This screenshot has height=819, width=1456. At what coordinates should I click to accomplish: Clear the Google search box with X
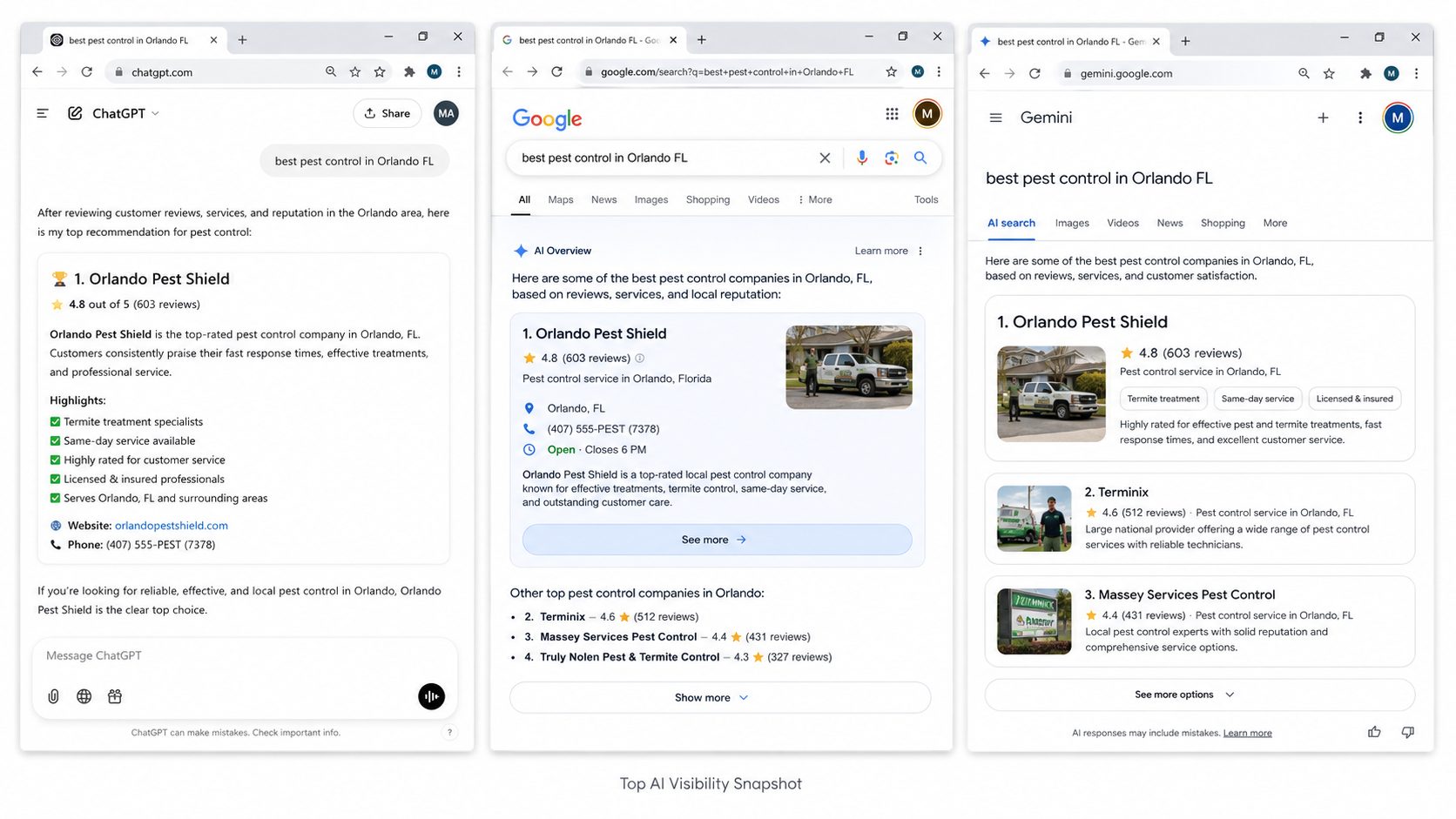click(x=825, y=158)
